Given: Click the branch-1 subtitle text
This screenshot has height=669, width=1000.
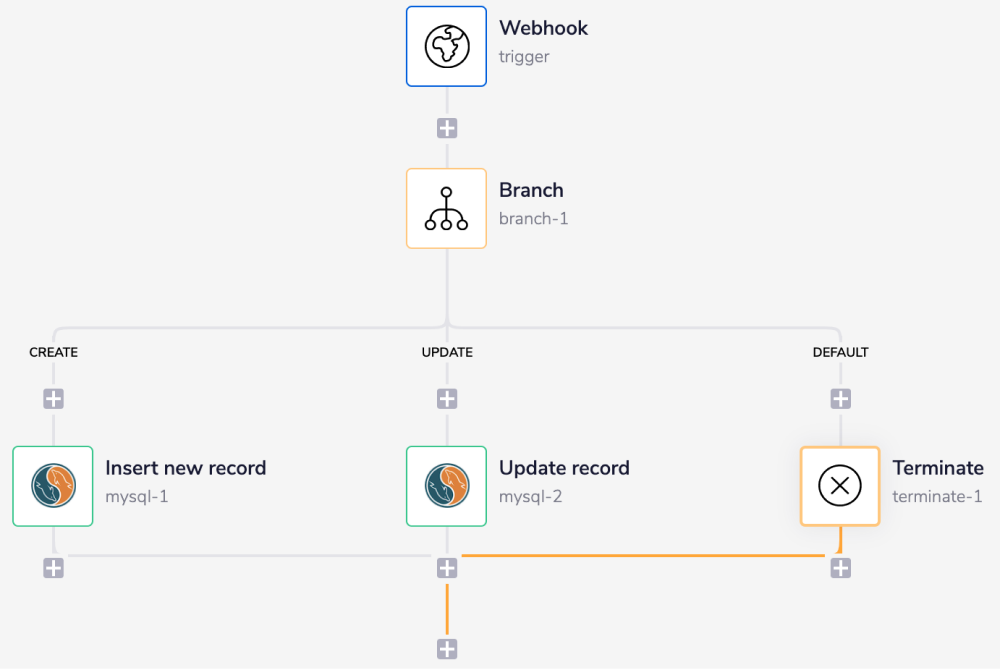Looking at the screenshot, I should (x=534, y=219).
